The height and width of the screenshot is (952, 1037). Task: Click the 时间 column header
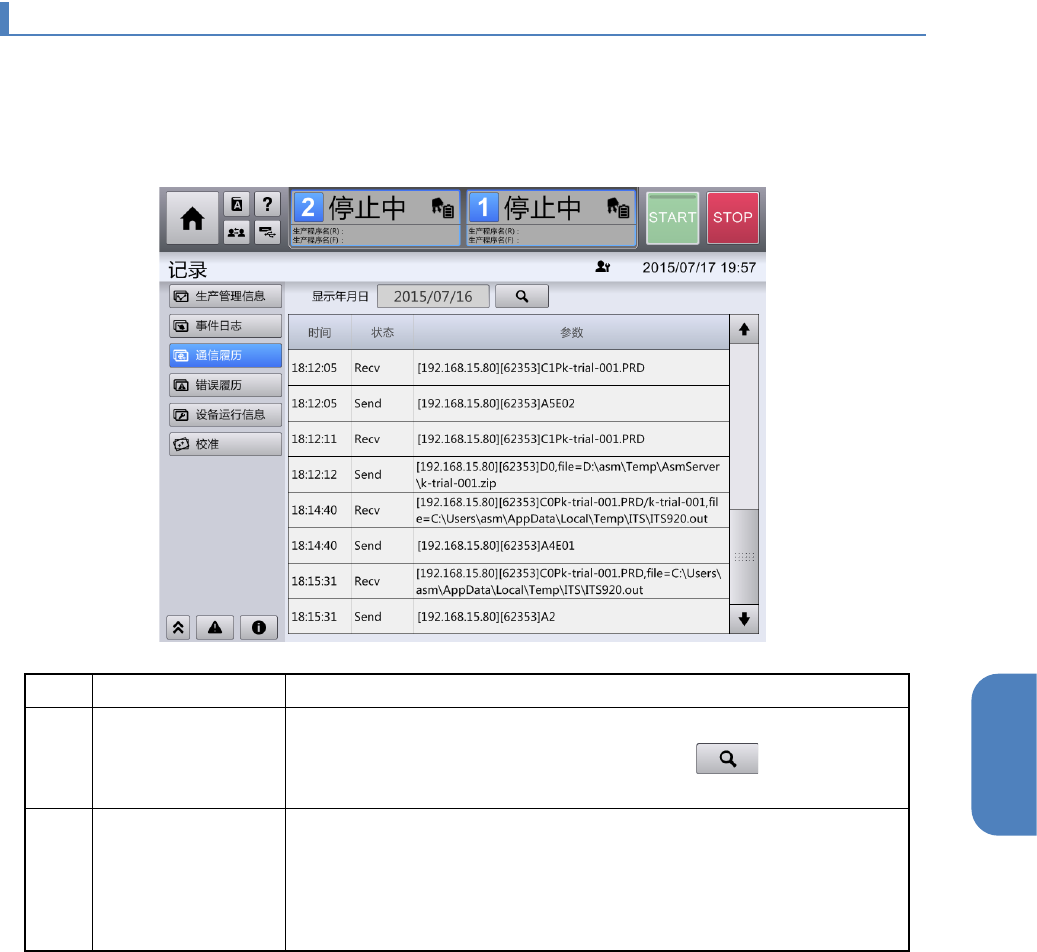click(x=319, y=332)
